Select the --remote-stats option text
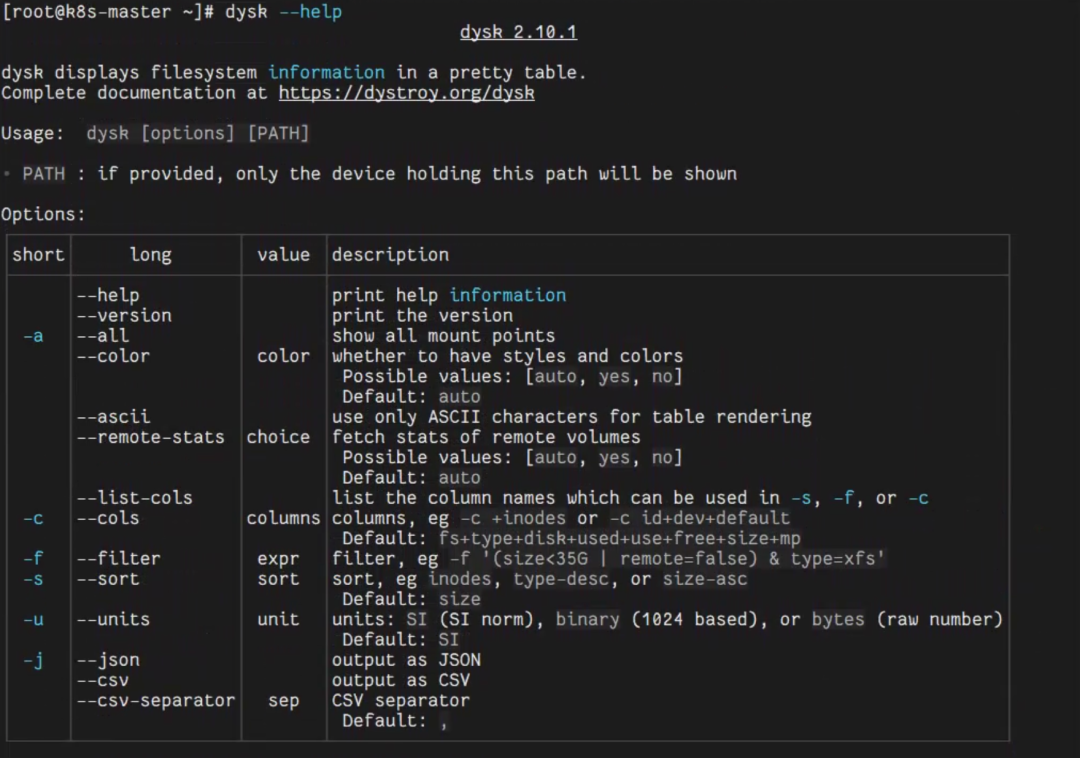1080x758 pixels. pos(151,437)
